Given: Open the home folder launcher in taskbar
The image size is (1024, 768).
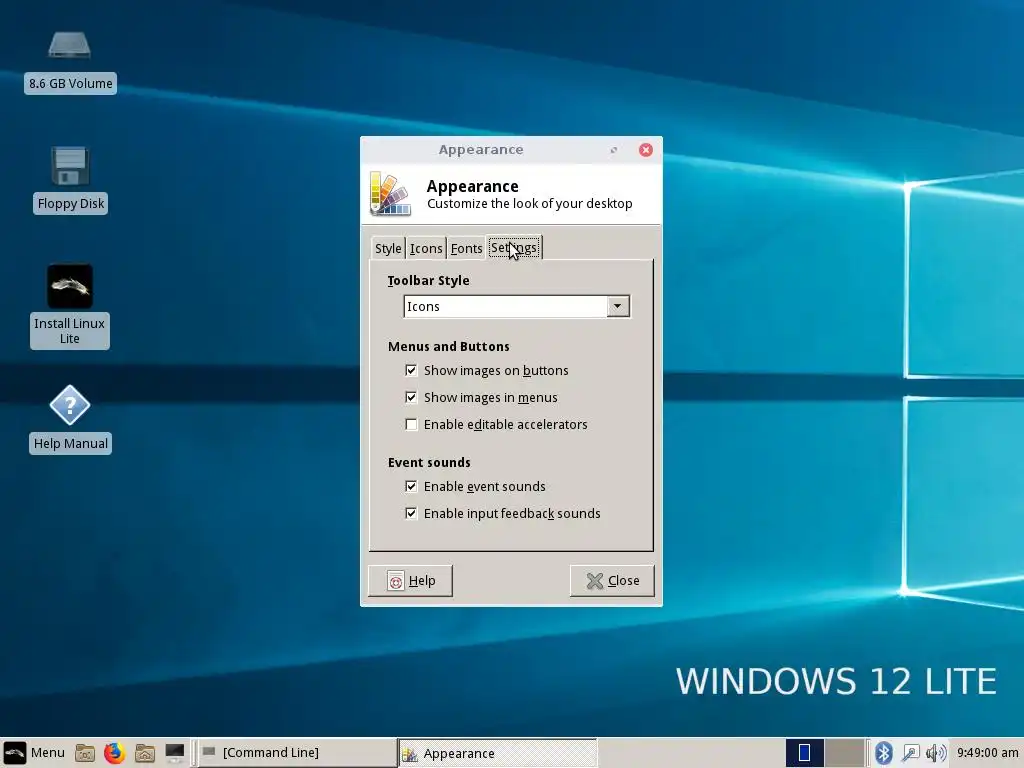Looking at the screenshot, I should click(144, 753).
